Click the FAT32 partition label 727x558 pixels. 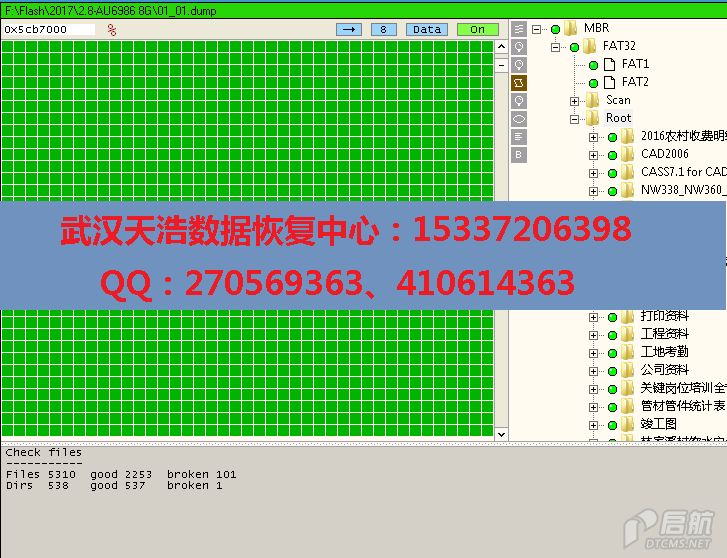pyautogui.click(x=618, y=46)
